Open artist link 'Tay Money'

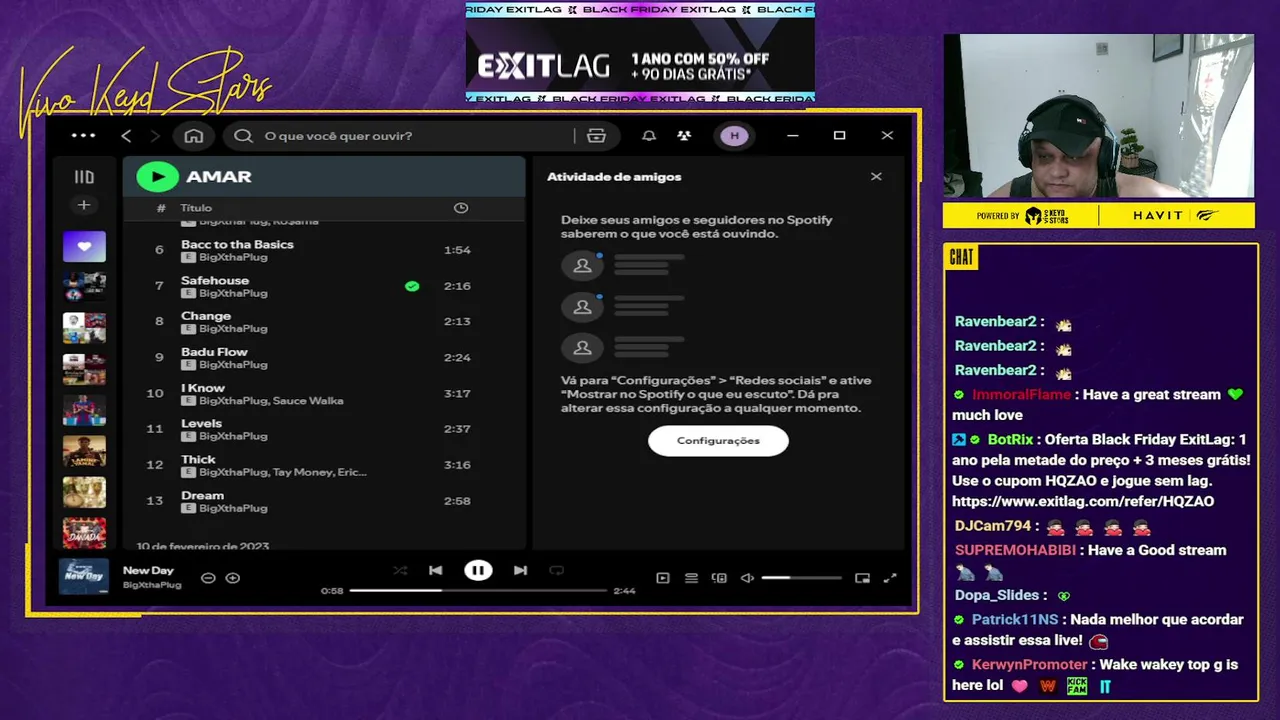pos(301,472)
